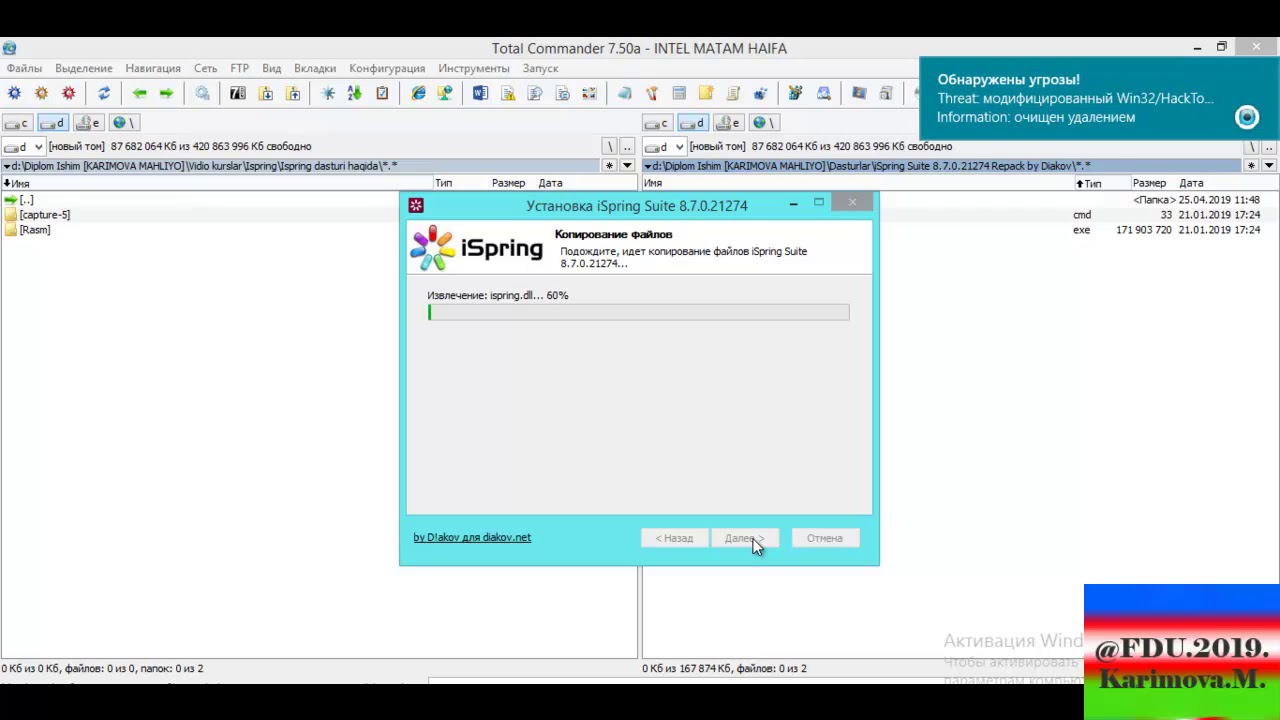The height and width of the screenshot is (720, 1280).
Task: Open the Сеть menu
Action: (x=205, y=68)
